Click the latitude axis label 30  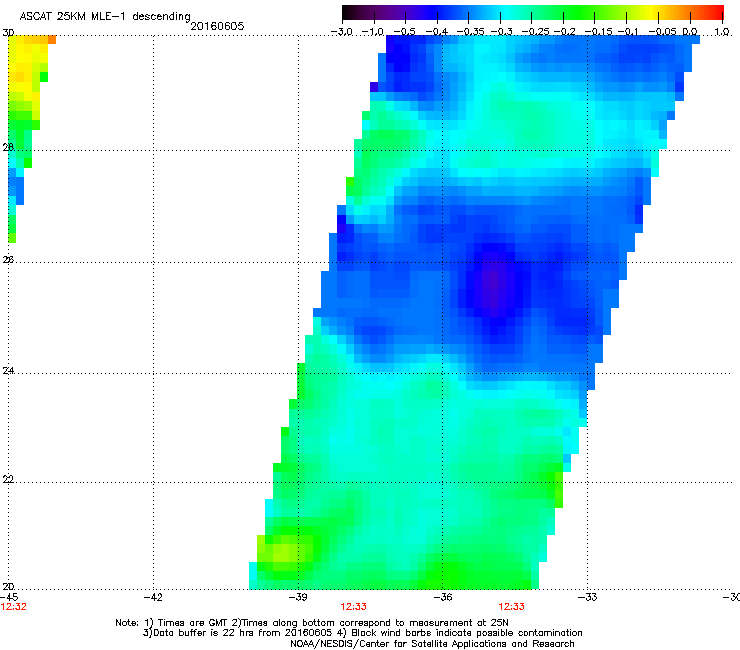pyautogui.click(x=8, y=33)
